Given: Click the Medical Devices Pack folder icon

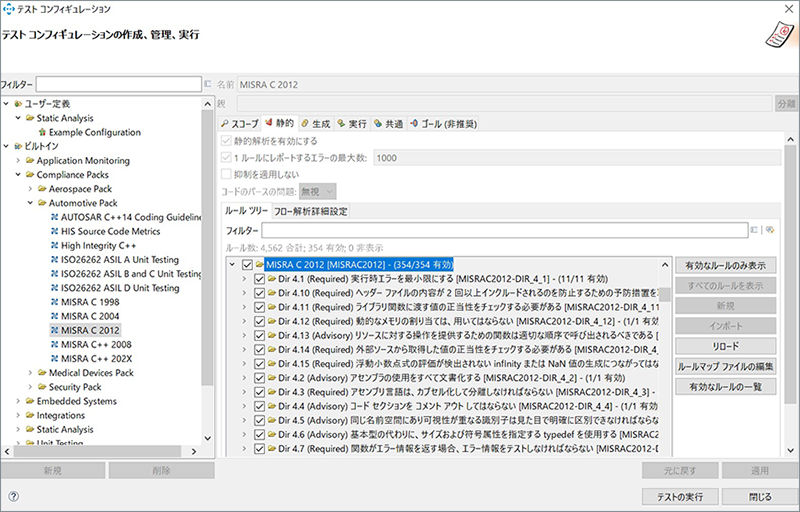Looking at the screenshot, I should pos(42,373).
